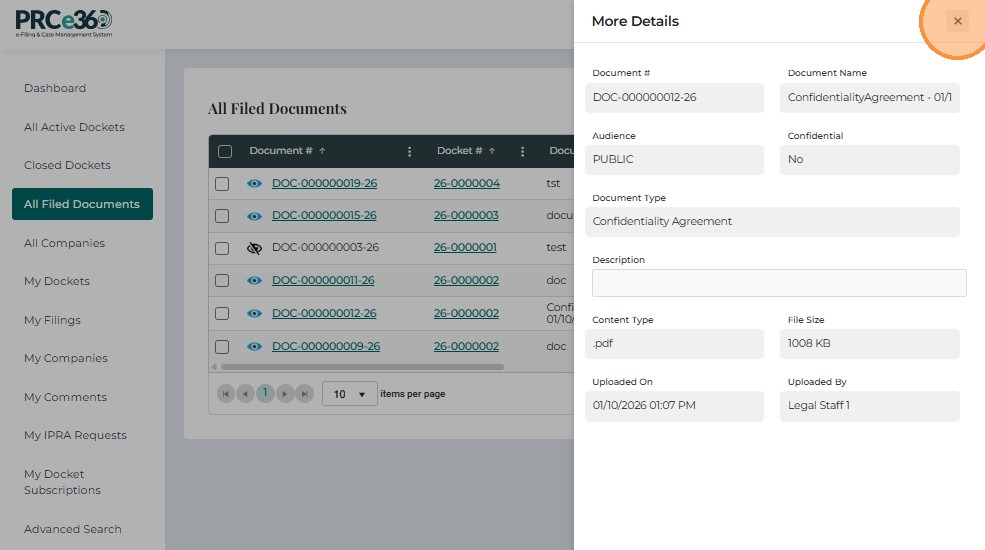Click the horizontal table scrollbar
985x550 pixels.
pyautogui.click(x=362, y=367)
